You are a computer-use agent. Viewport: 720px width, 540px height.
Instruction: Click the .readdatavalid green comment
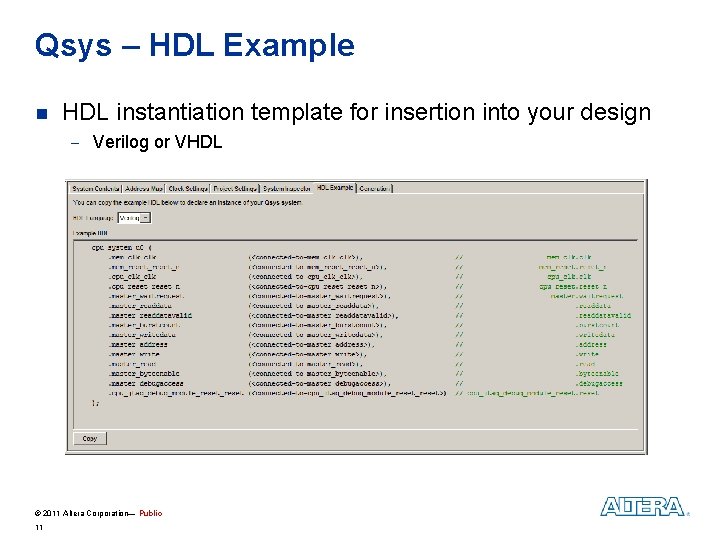[x=603, y=315]
